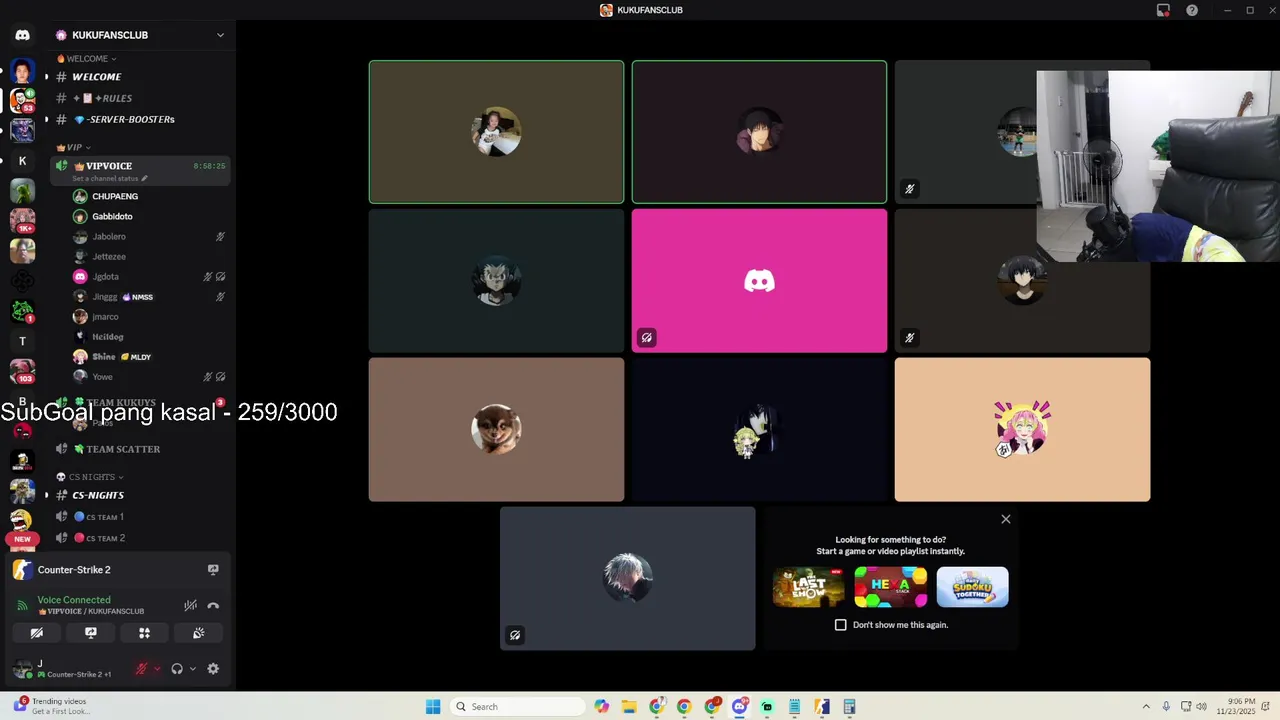Collapse the VIP category

pos(73,147)
